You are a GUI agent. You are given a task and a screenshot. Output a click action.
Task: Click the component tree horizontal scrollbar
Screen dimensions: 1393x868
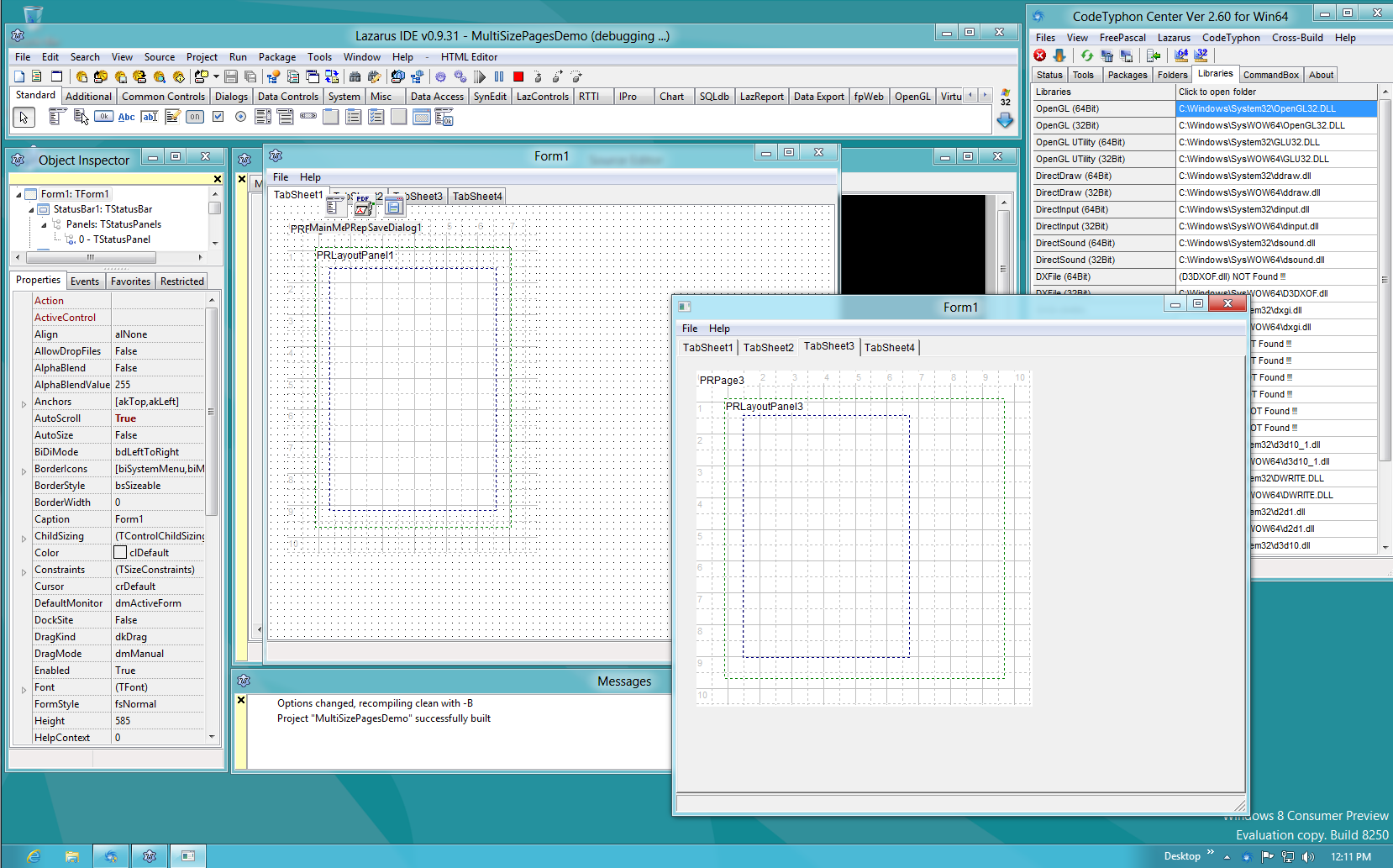coord(110,257)
